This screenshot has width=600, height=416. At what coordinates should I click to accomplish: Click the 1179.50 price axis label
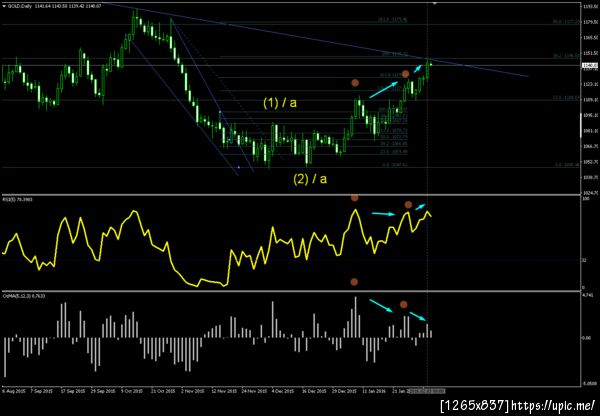[589, 22]
